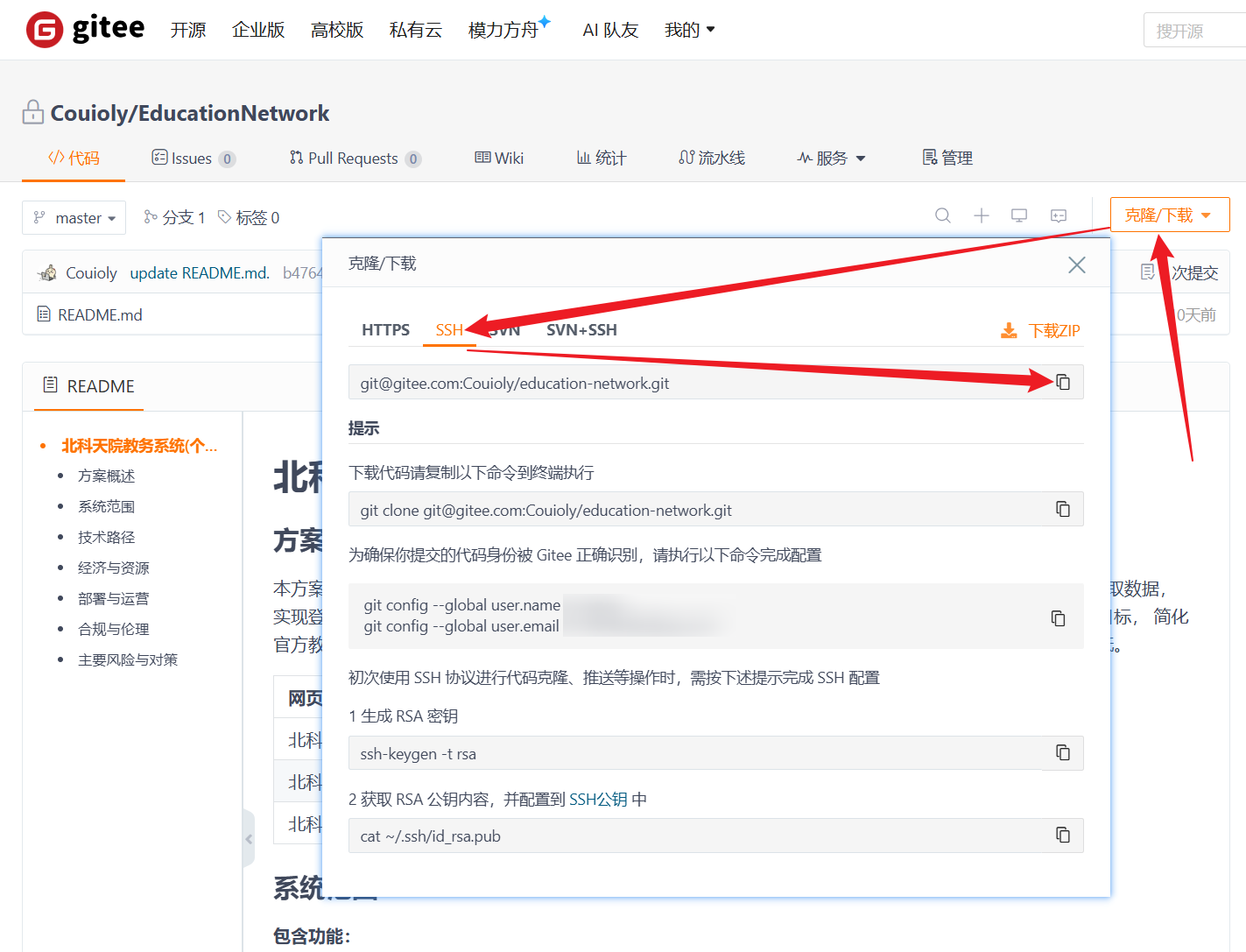Close the clone/download dialog

(x=1077, y=264)
